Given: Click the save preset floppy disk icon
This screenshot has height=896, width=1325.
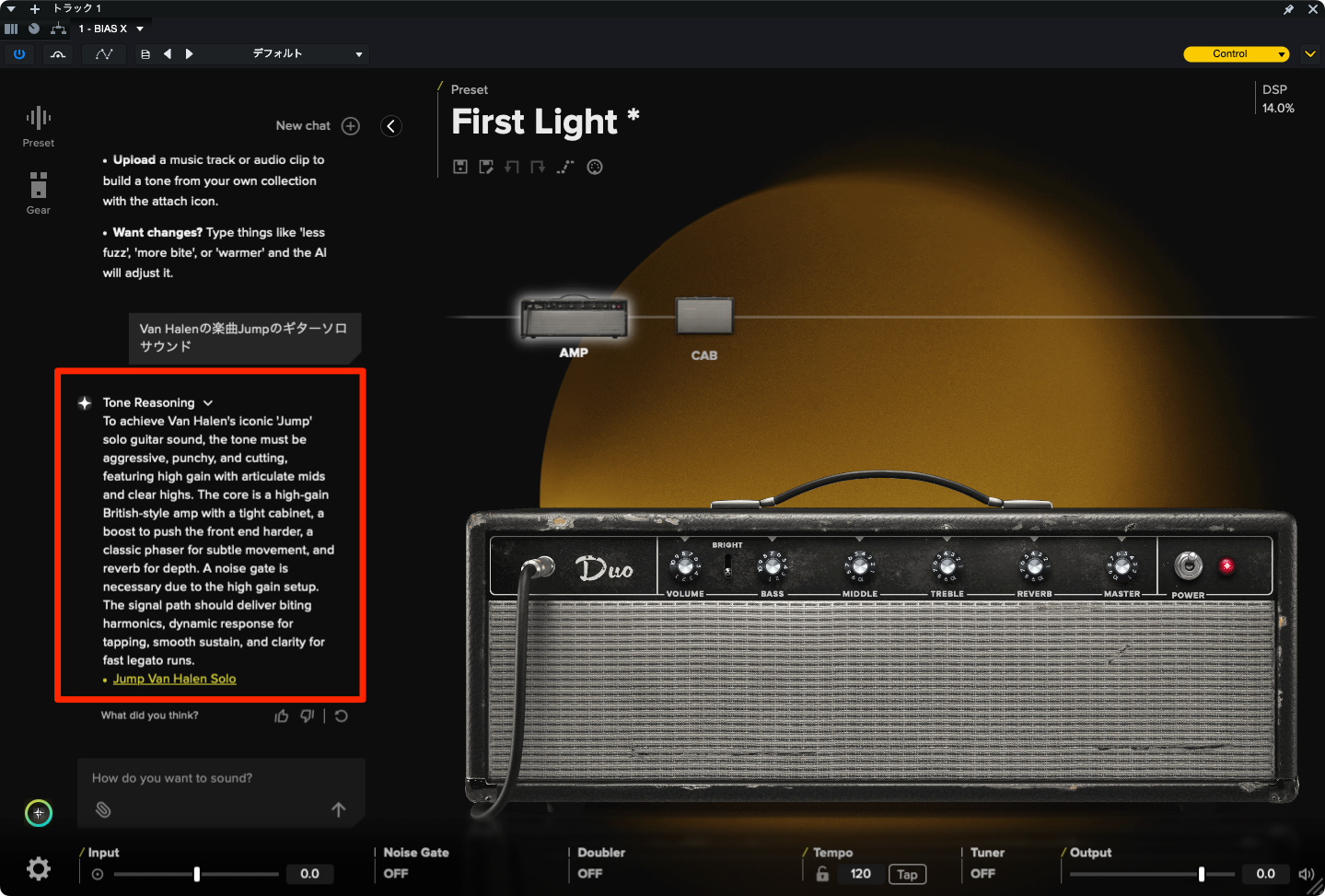Looking at the screenshot, I should (x=460, y=167).
